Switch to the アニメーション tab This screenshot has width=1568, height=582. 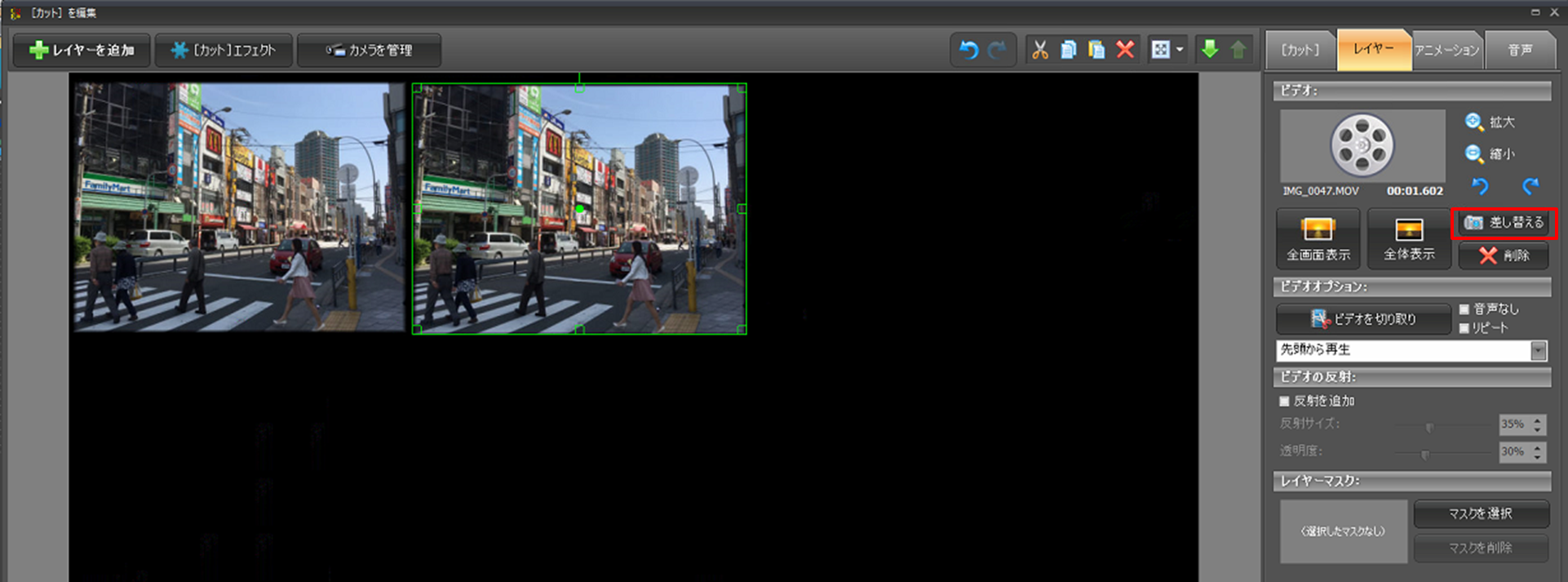1446,50
